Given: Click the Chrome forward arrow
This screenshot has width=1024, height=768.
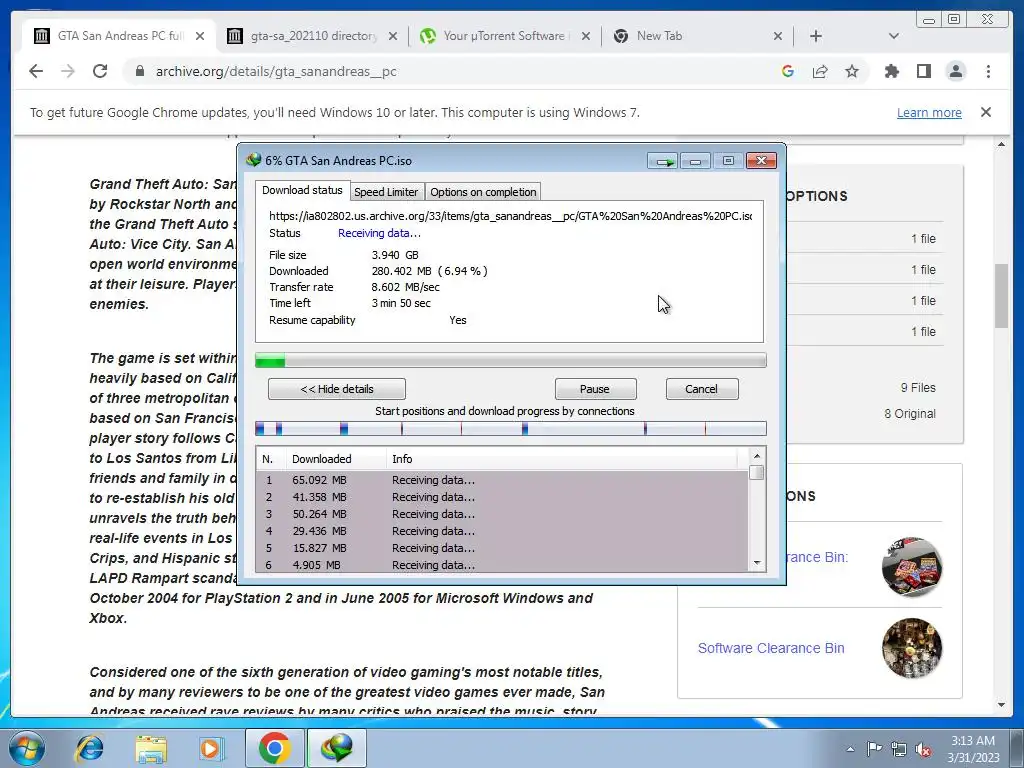Looking at the screenshot, I should [68, 71].
